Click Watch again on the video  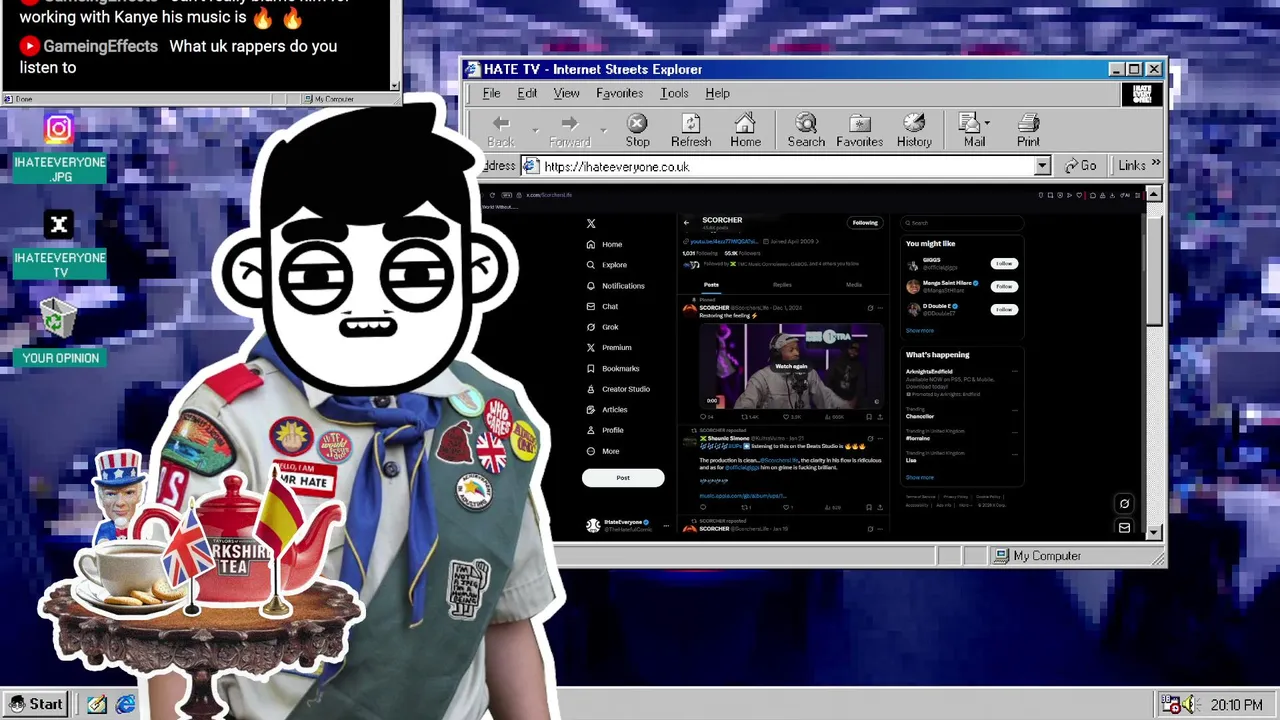[791, 366]
